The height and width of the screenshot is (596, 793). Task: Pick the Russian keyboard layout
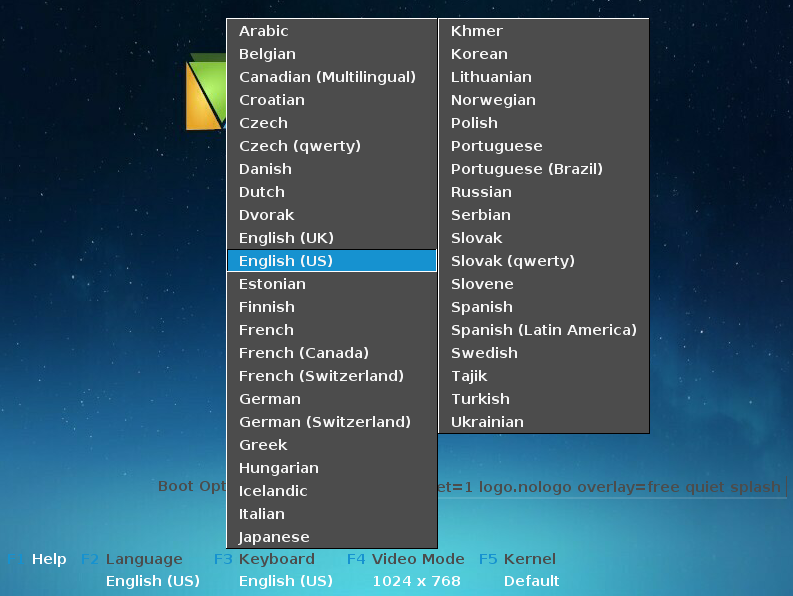click(481, 192)
